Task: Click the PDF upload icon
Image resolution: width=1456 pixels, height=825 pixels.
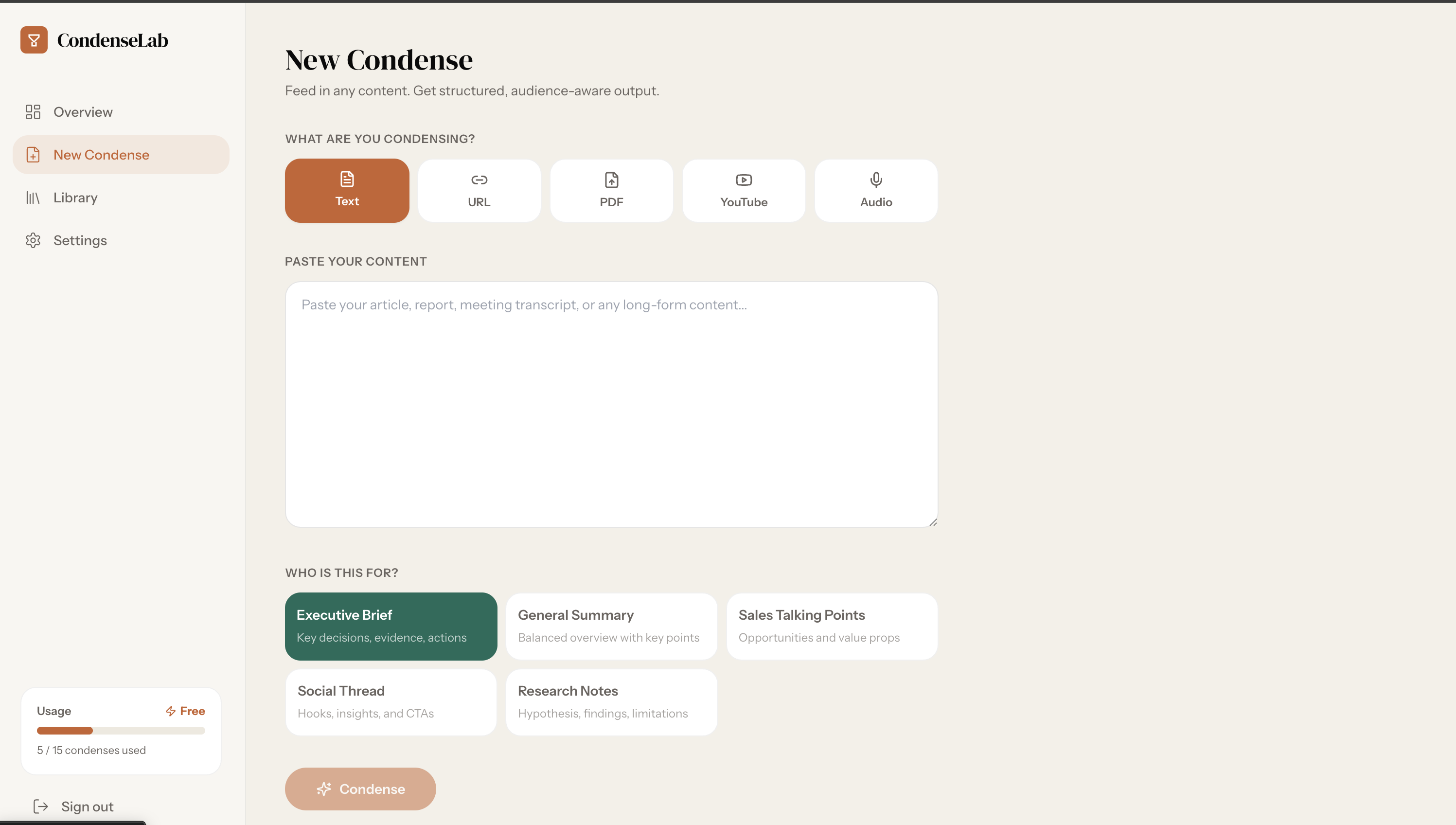Action: tap(611, 179)
